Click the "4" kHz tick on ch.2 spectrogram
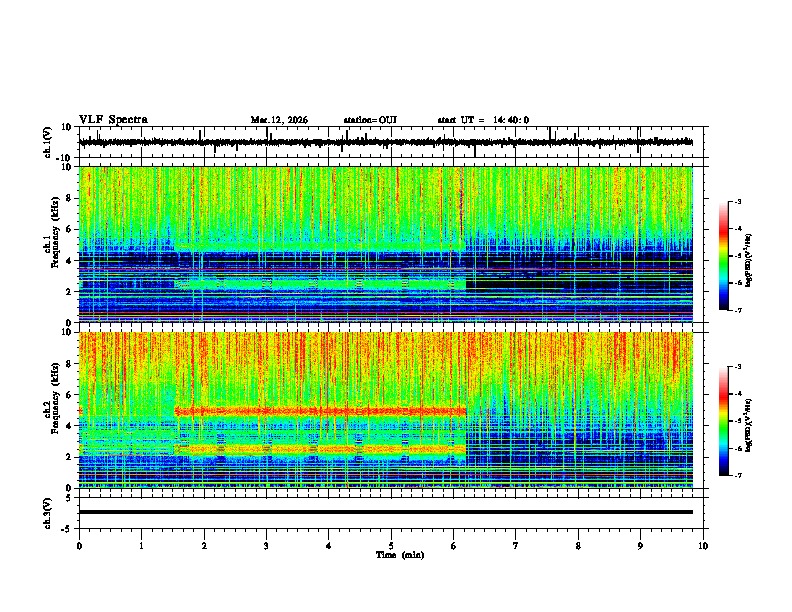Viewport: 792px width, 612px height. (x=70, y=426)
